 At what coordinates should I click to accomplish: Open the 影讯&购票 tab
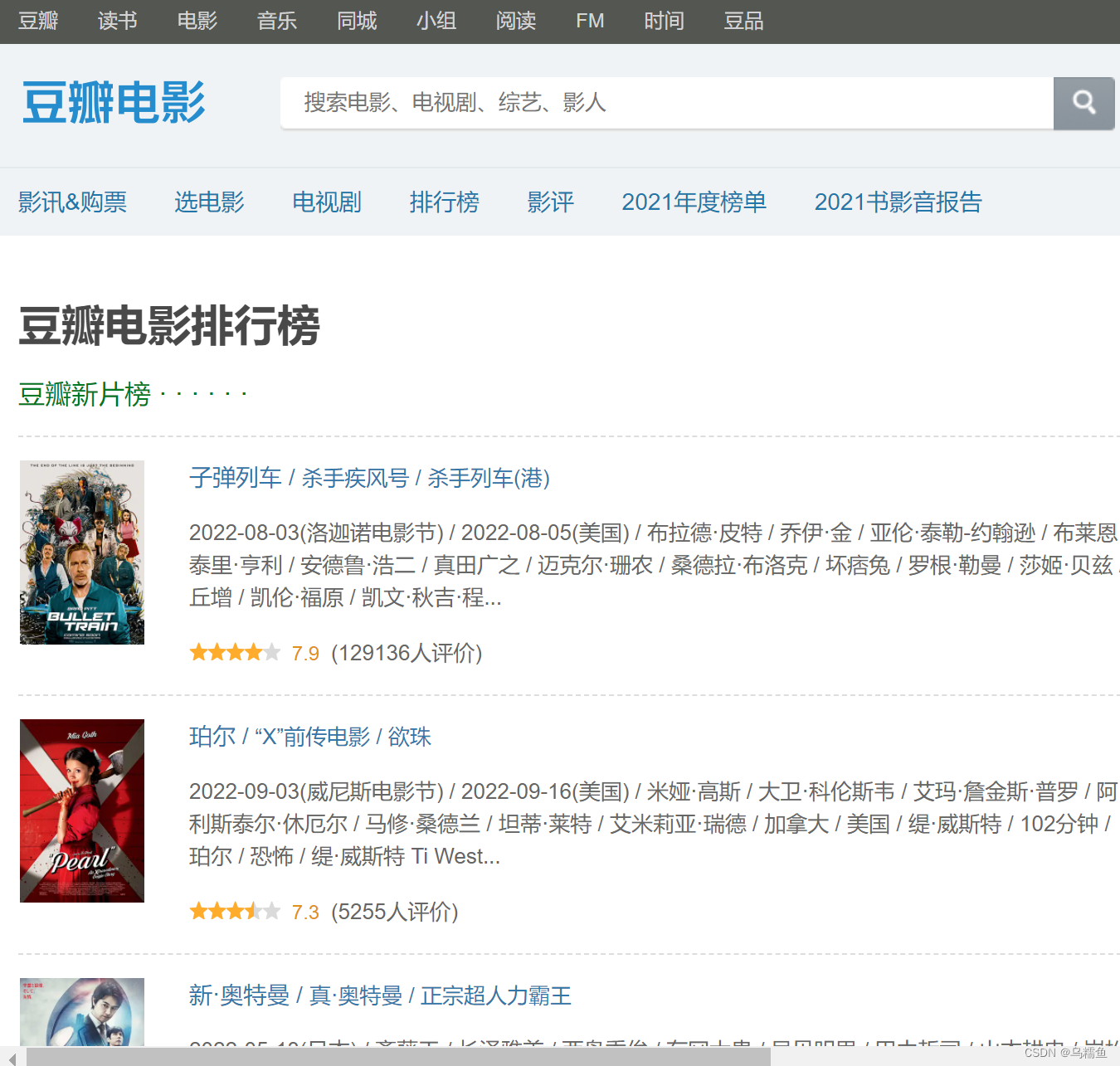73,202
